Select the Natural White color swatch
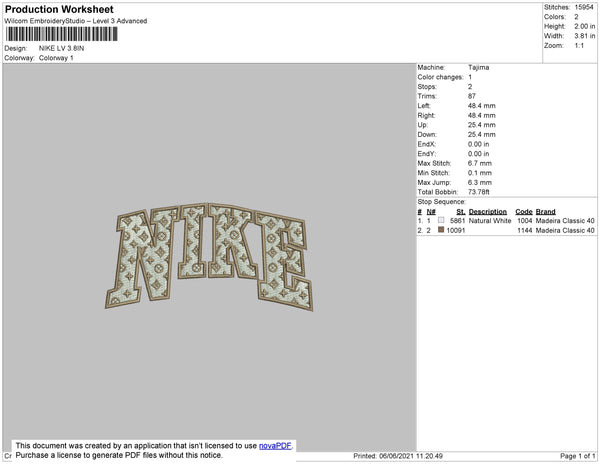This screenshot has width=600, height=464. point(441,220)
